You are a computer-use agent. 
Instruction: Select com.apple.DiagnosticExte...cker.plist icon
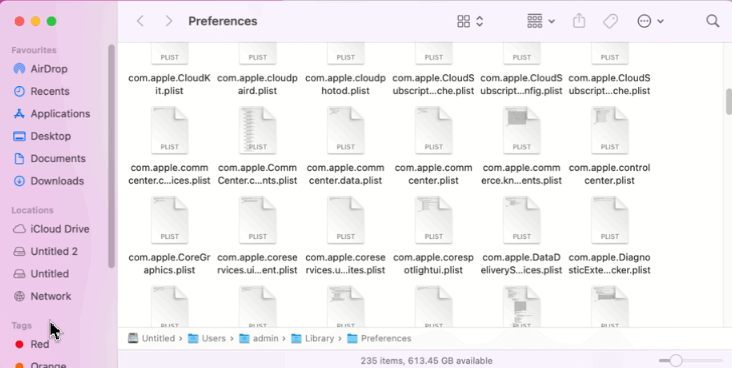610,220
